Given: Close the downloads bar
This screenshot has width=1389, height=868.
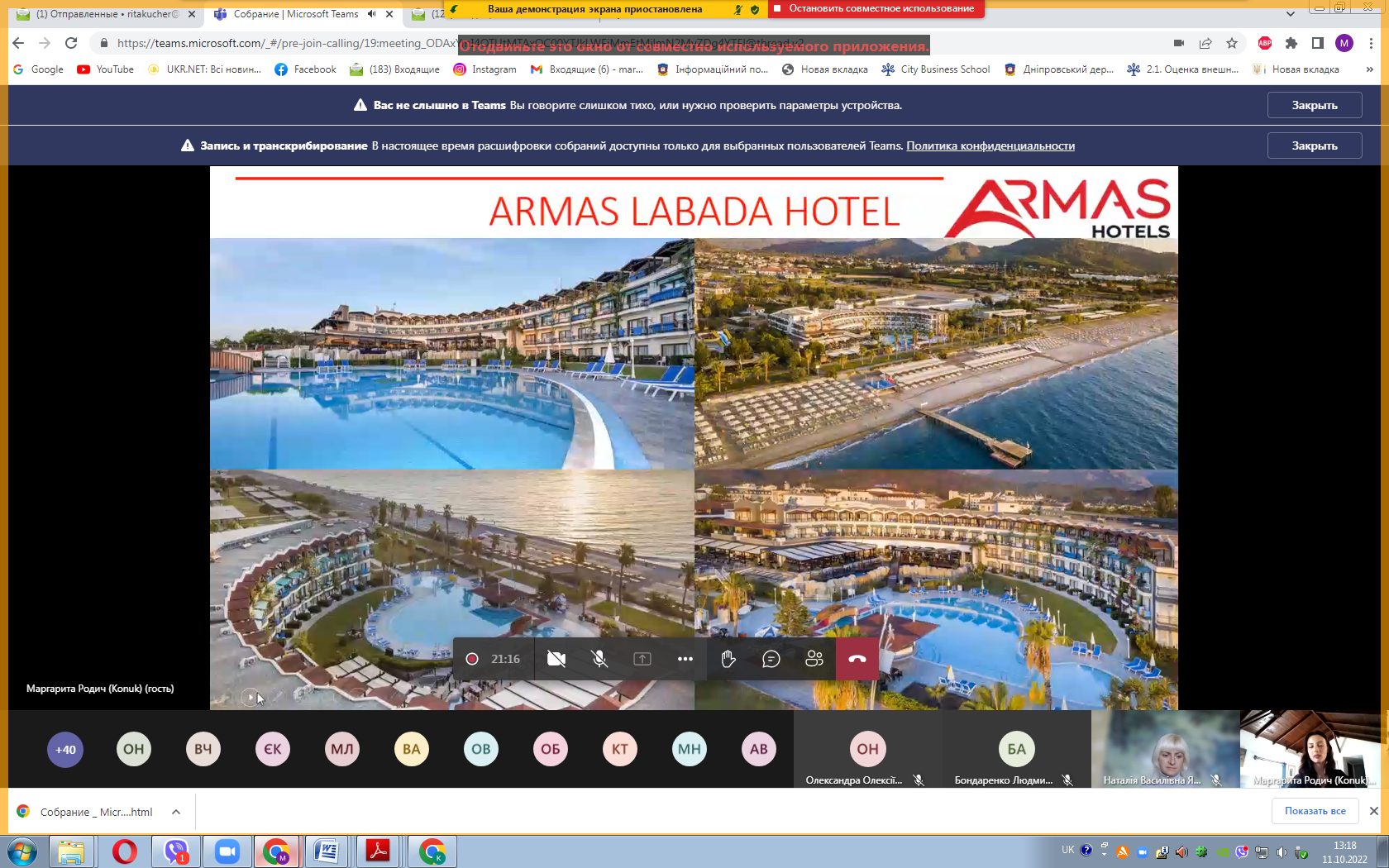Looking at the screenshot, I should point(1373,811).
